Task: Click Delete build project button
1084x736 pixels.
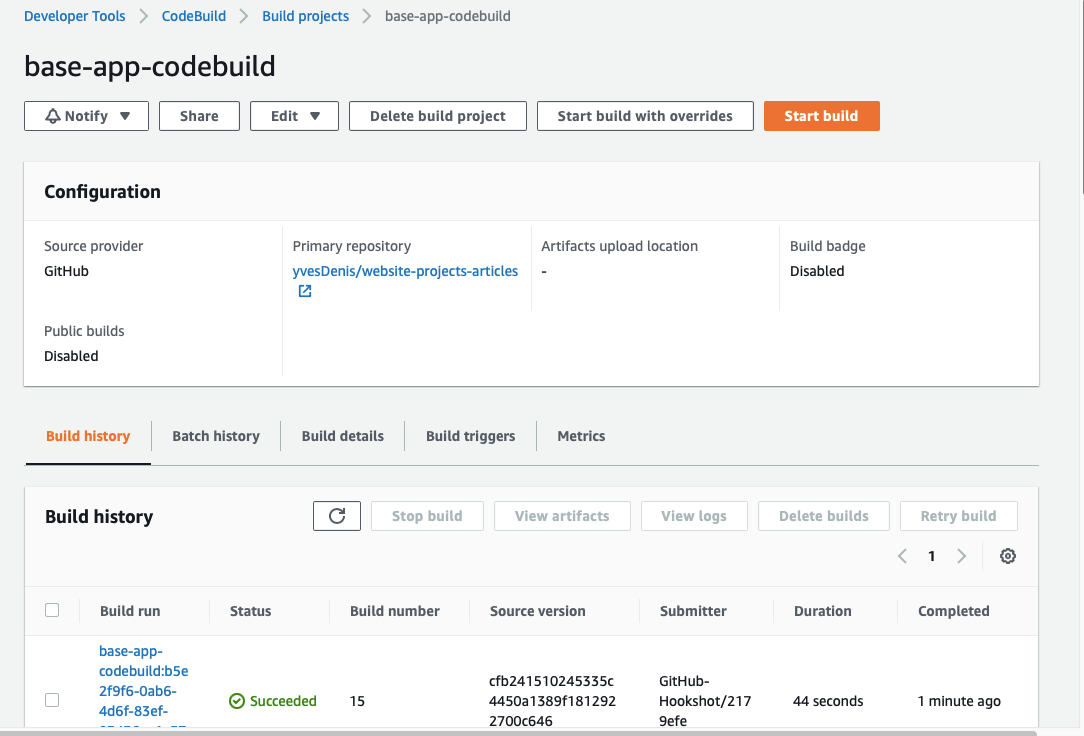Action: coord(438,116)
